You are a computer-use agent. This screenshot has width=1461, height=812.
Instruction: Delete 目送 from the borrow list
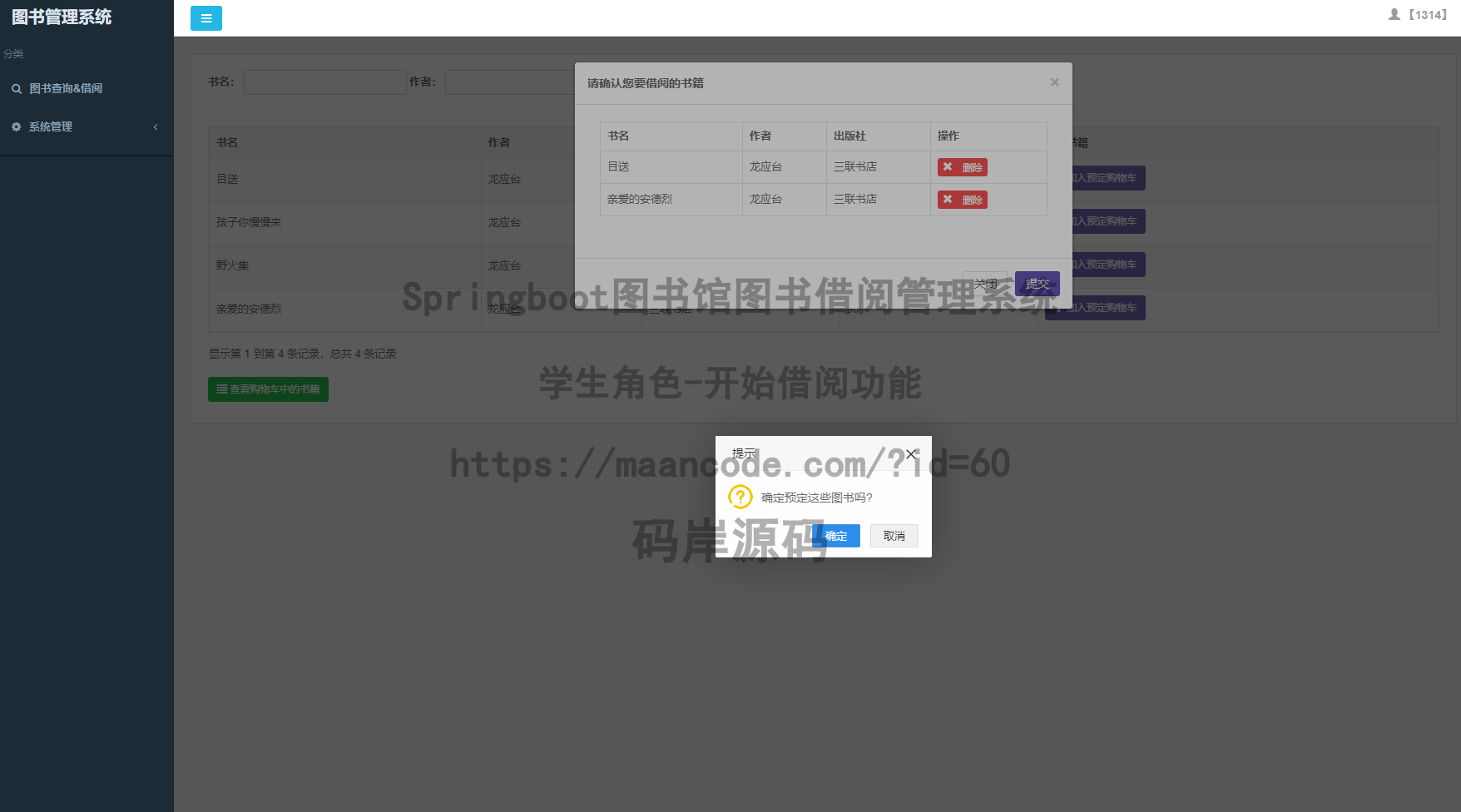tap(963, 167)
